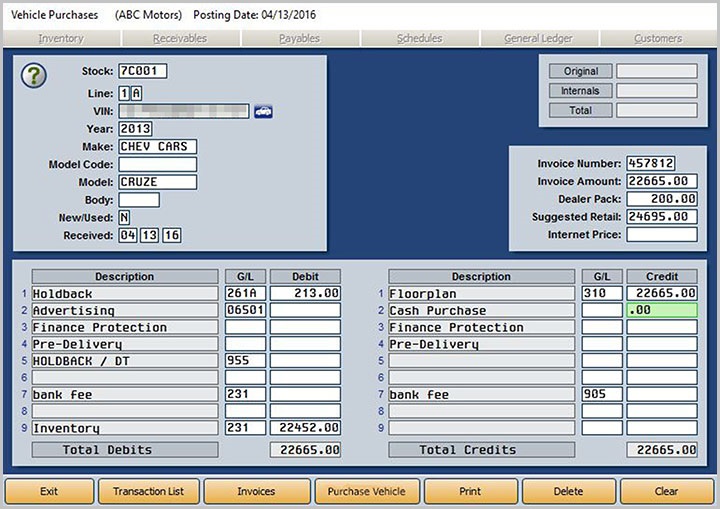Click Holdback G/L field 261A
Viewport: 720px width, 509px height.
245,293
